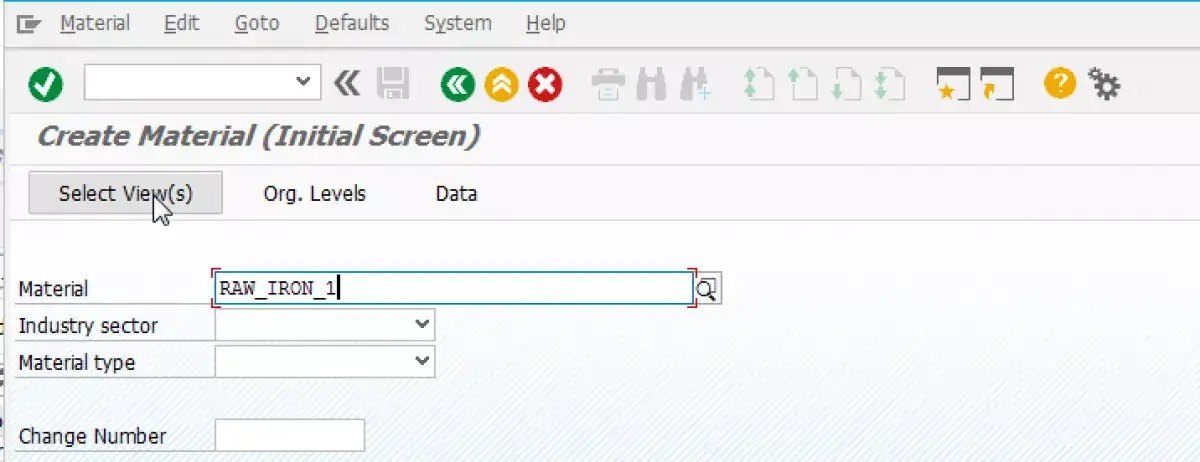Collapse the command field with double chevrons

pyautogui.click(x=346, y=83)
